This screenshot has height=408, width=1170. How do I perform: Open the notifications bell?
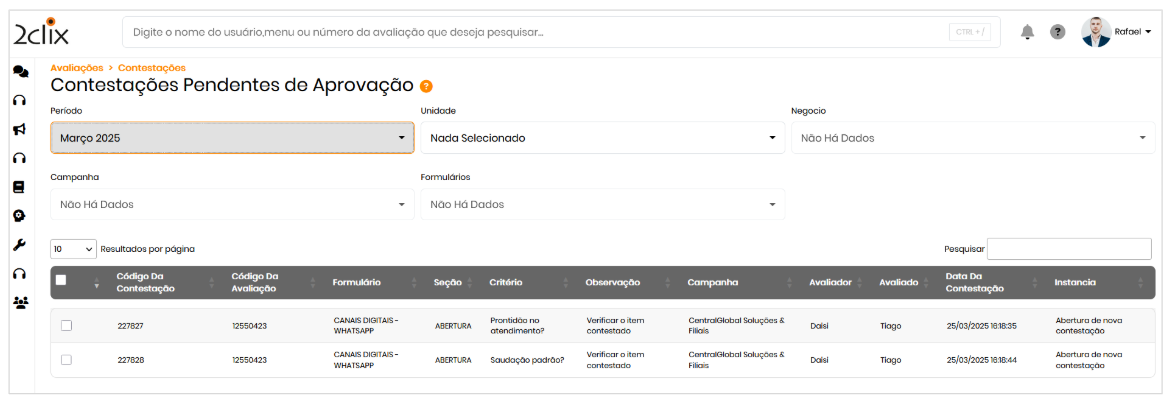tap(1027, 32)
